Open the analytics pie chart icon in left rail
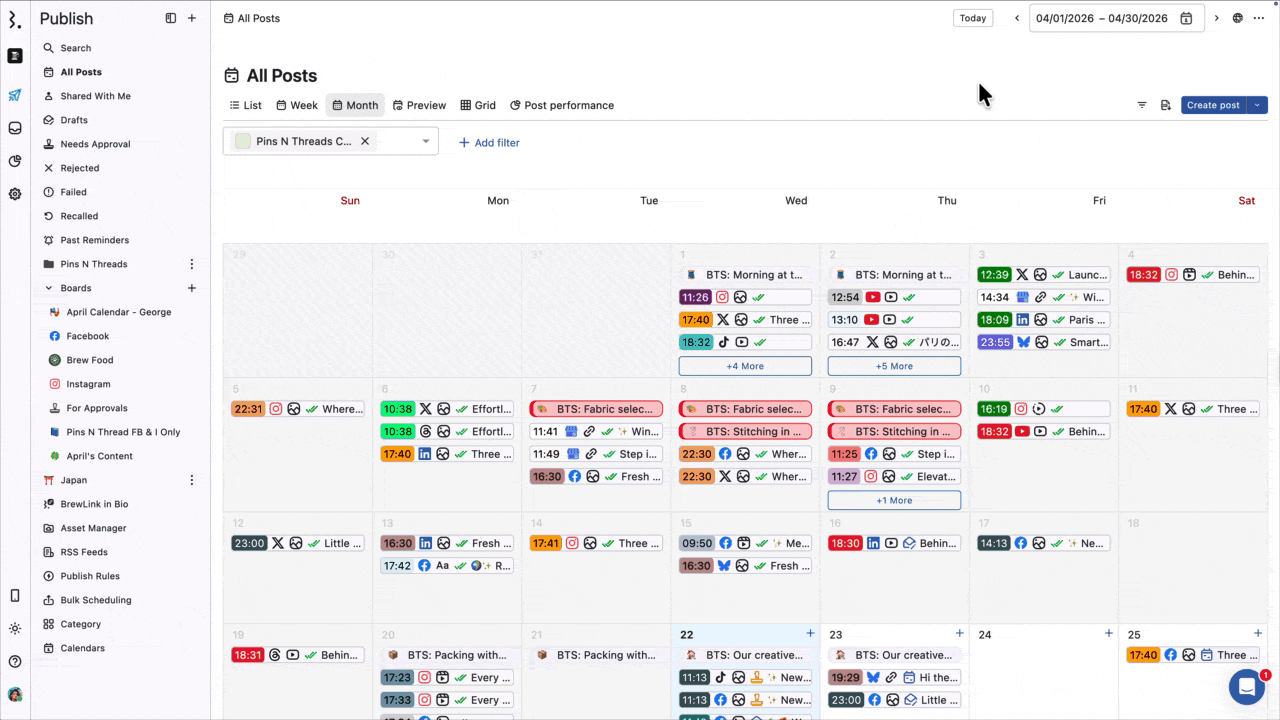Image resolution: width=1280 pixels, height=720 pixels. click(x=15, y=161)
